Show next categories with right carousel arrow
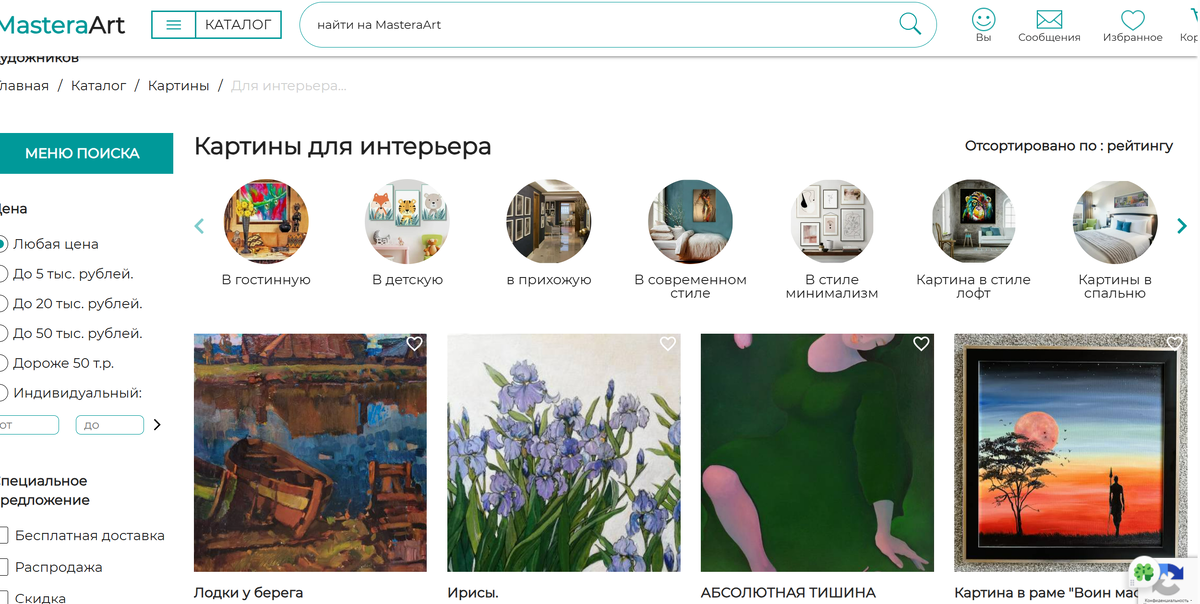This screenshot has width=1200, height=604. point(1182,226)
